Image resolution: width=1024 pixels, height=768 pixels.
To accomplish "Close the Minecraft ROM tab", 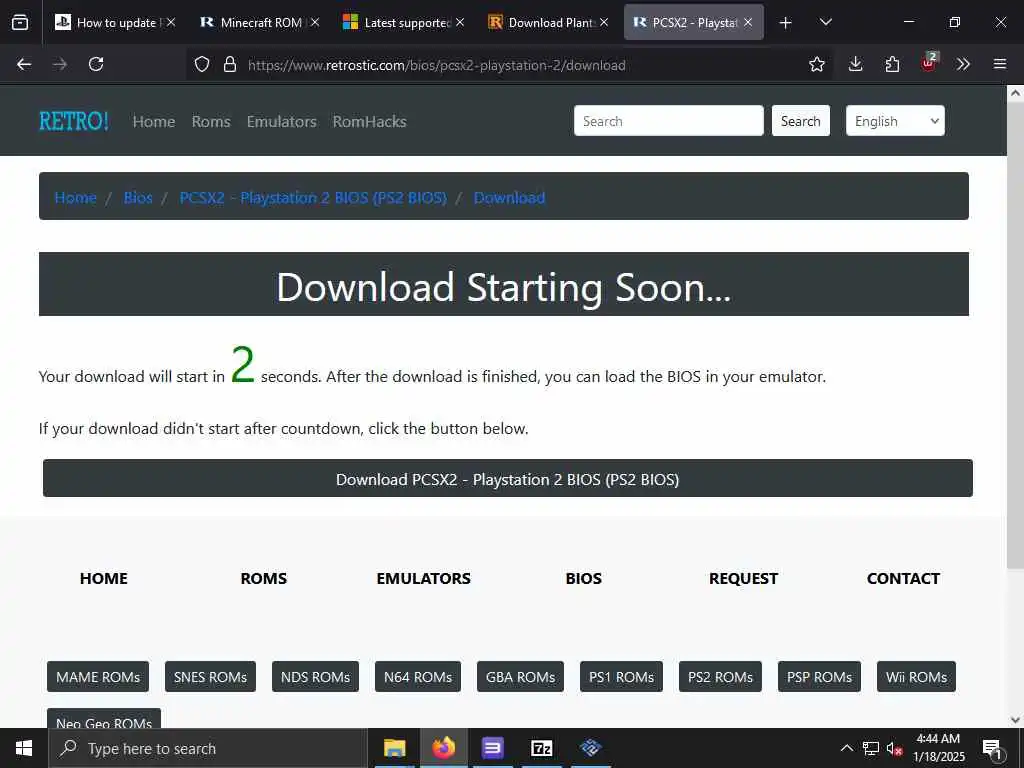I will pyautogui.click(x=315, y=22).
